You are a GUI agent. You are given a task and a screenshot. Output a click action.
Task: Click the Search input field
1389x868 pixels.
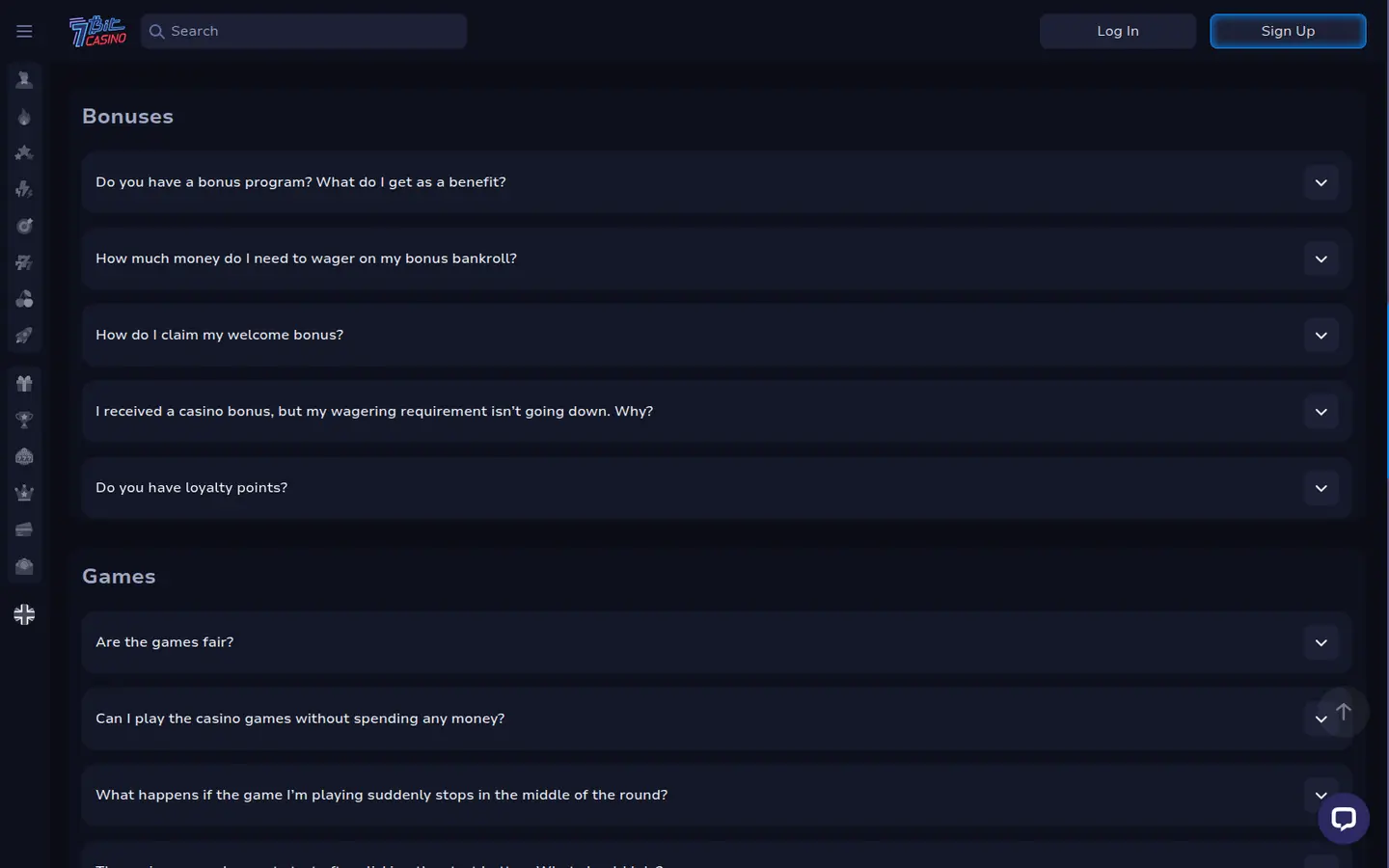pyautogui.click(x=304, y=31)
